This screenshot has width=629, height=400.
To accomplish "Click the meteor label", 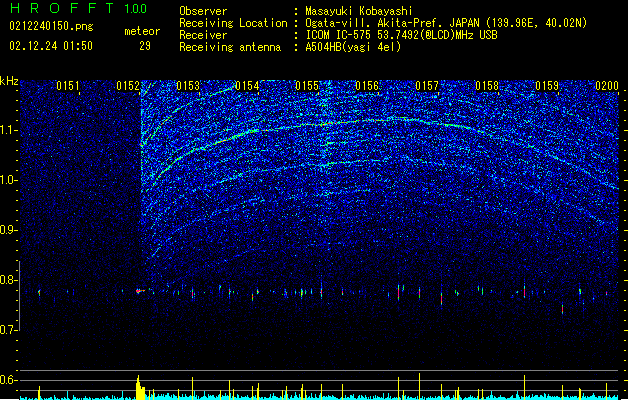I will [x=142, y=31].
